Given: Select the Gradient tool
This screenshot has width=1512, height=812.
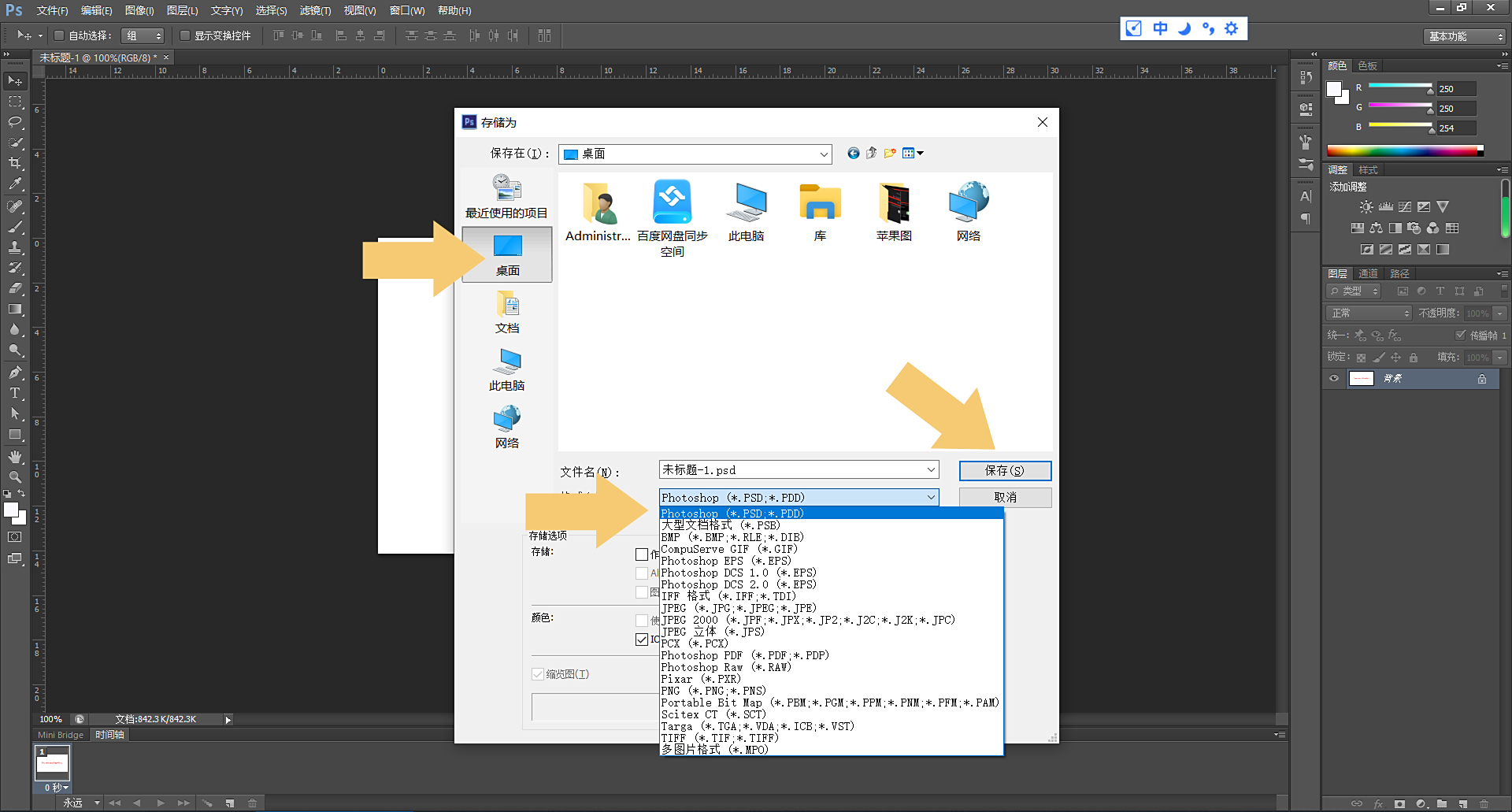Looking at the screenshot, I should [15, 309].
